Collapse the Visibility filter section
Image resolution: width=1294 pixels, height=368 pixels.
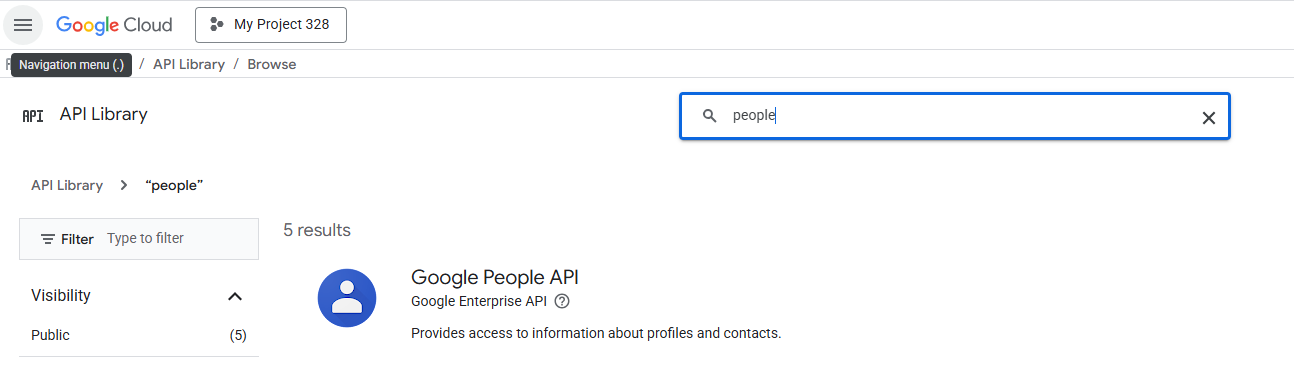click(x=235, y=296)
